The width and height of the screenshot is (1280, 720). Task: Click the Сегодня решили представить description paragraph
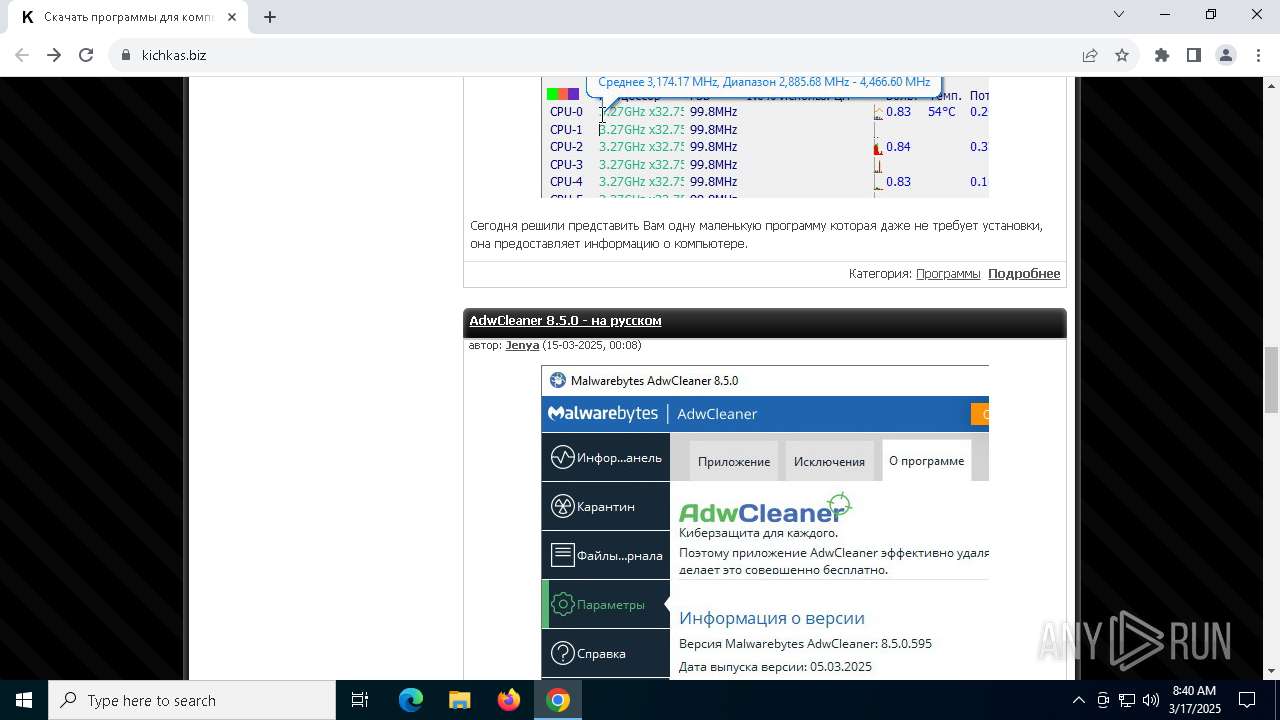tap(757, 234)
